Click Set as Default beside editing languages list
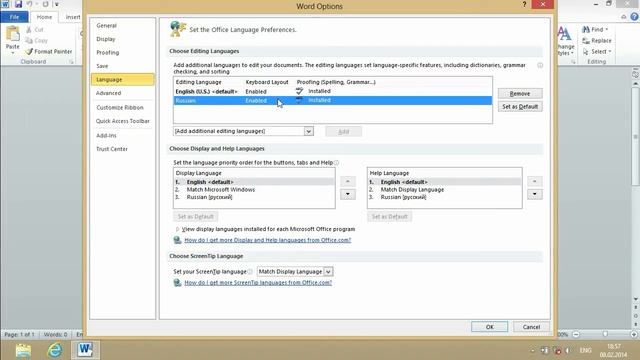Screen dimensions: 640x360 click(x=520, y=107)
